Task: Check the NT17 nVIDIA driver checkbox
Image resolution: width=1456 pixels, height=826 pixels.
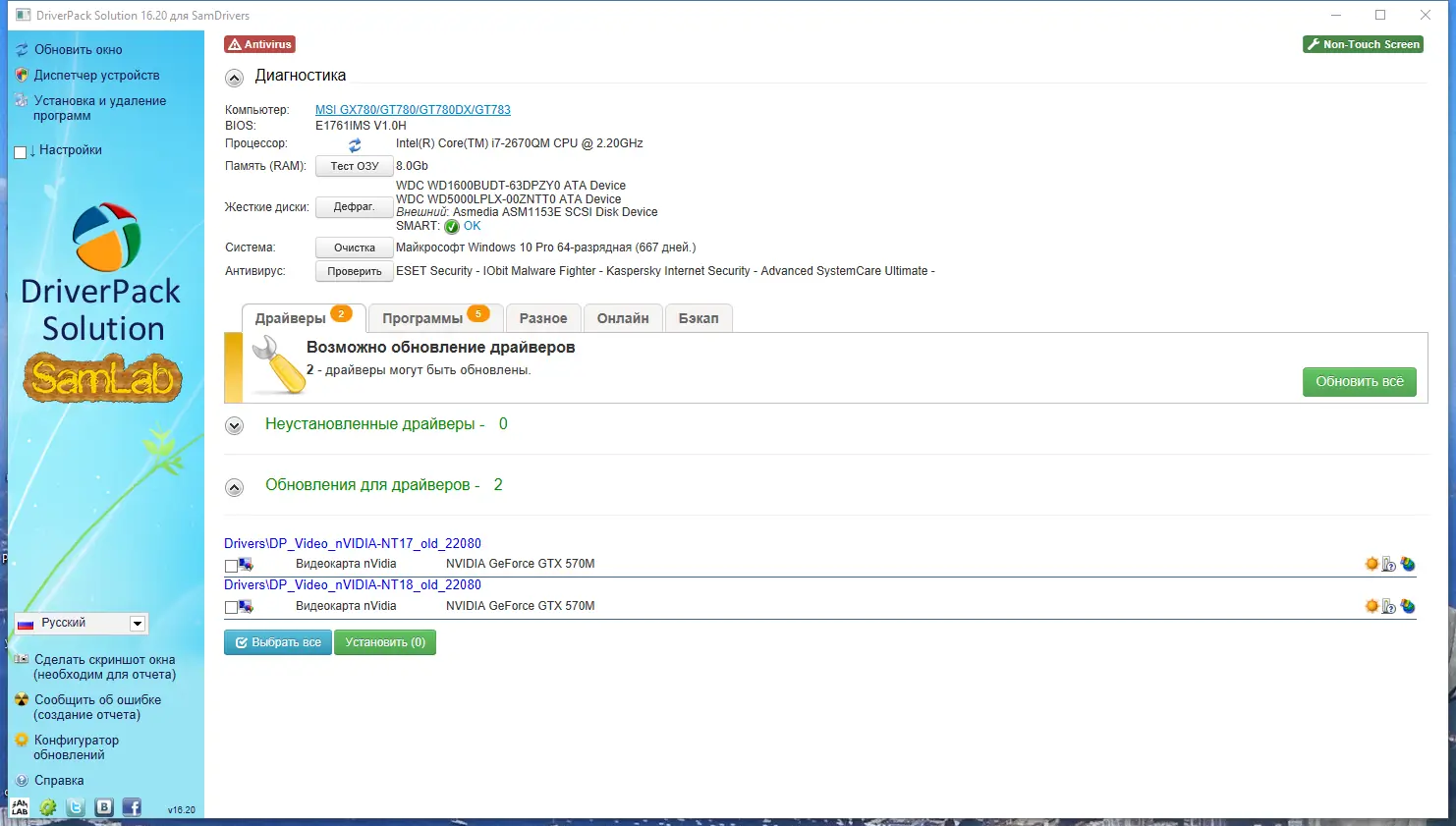Action: pos(231,566)
